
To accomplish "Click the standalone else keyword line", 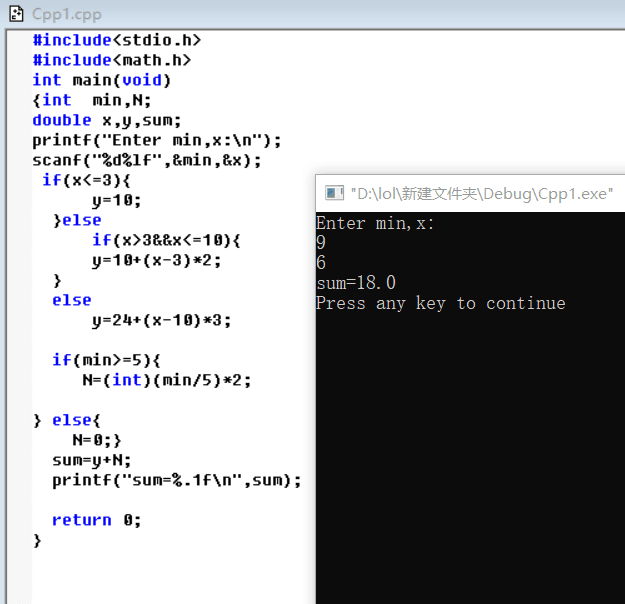I will pos(72,300).
